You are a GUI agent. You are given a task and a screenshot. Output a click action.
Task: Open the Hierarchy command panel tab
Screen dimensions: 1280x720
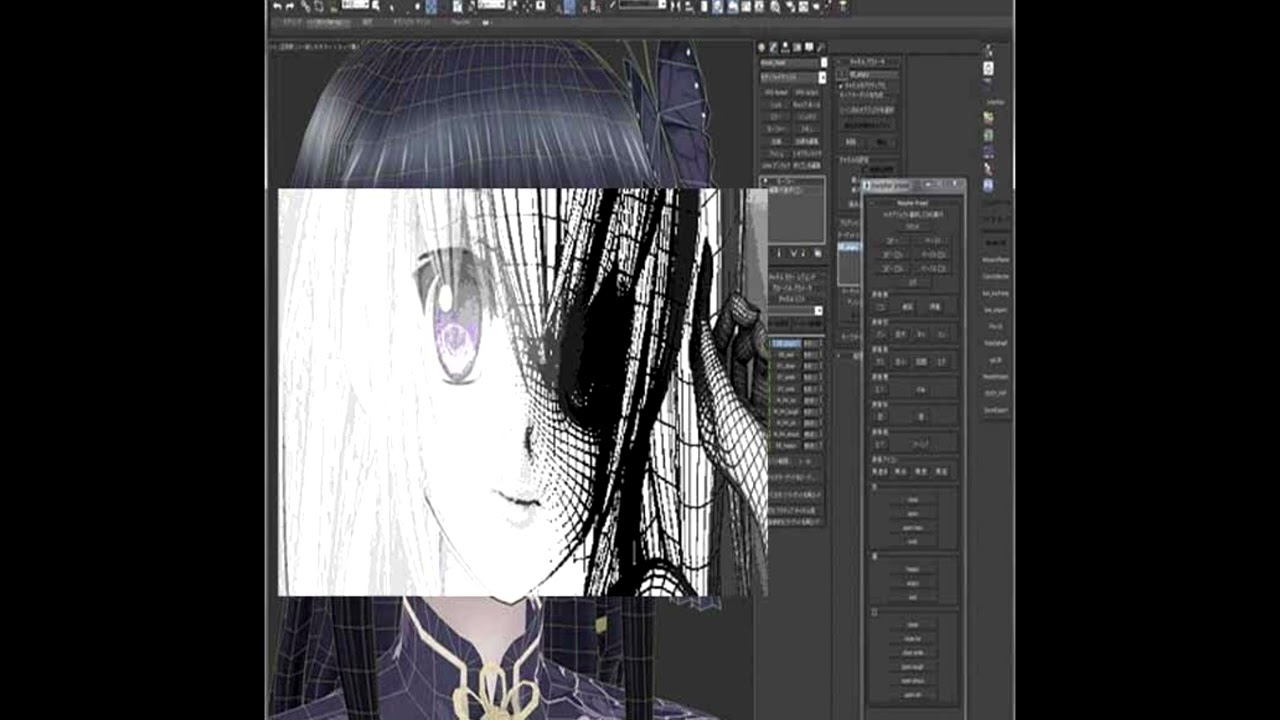coord(785,47)
